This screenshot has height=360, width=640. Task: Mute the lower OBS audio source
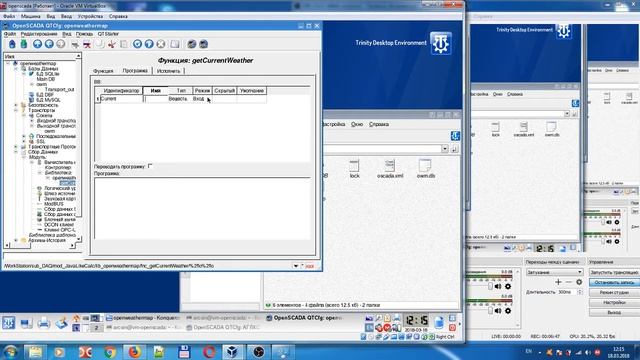(498, 311)
